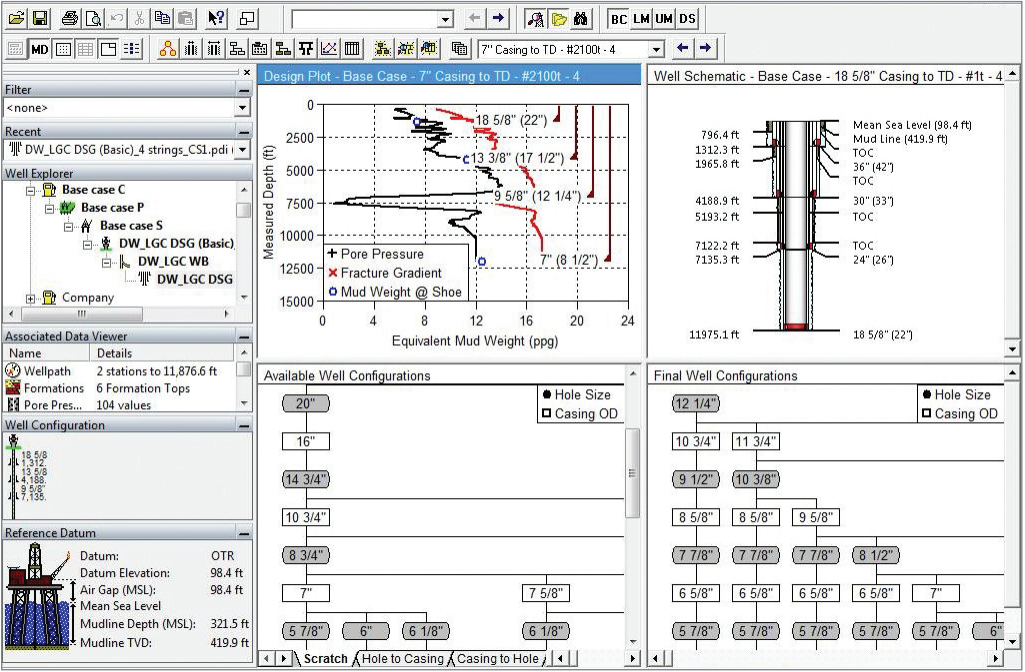The image size is (1025, 672).
Task: Click the orange hierarchy nodes icon
Action: [x=168, y=48]
